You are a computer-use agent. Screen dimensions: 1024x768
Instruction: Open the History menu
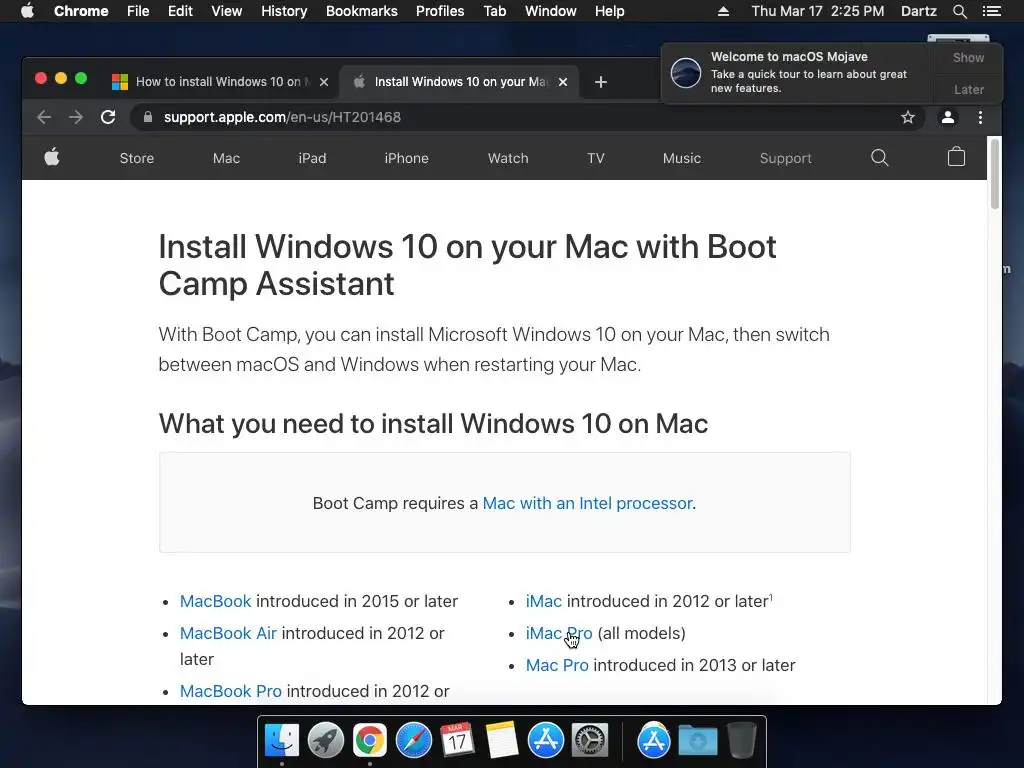tap(284, 11)
